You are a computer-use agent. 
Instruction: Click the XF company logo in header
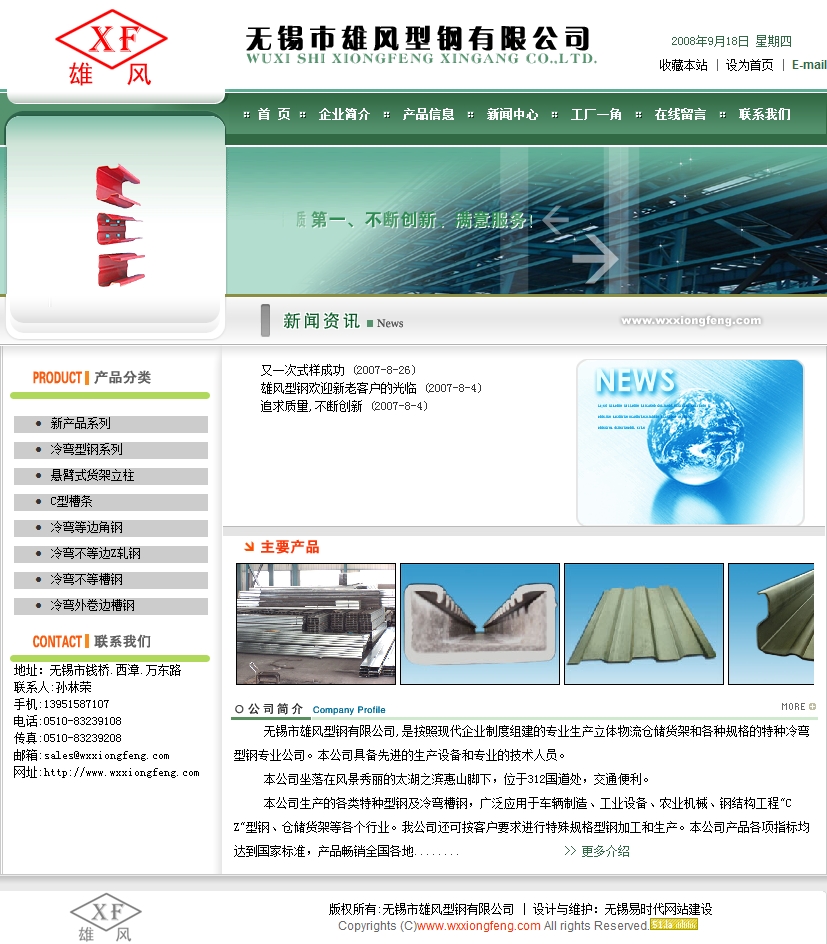pyautogui.click(x=111, y=47)
